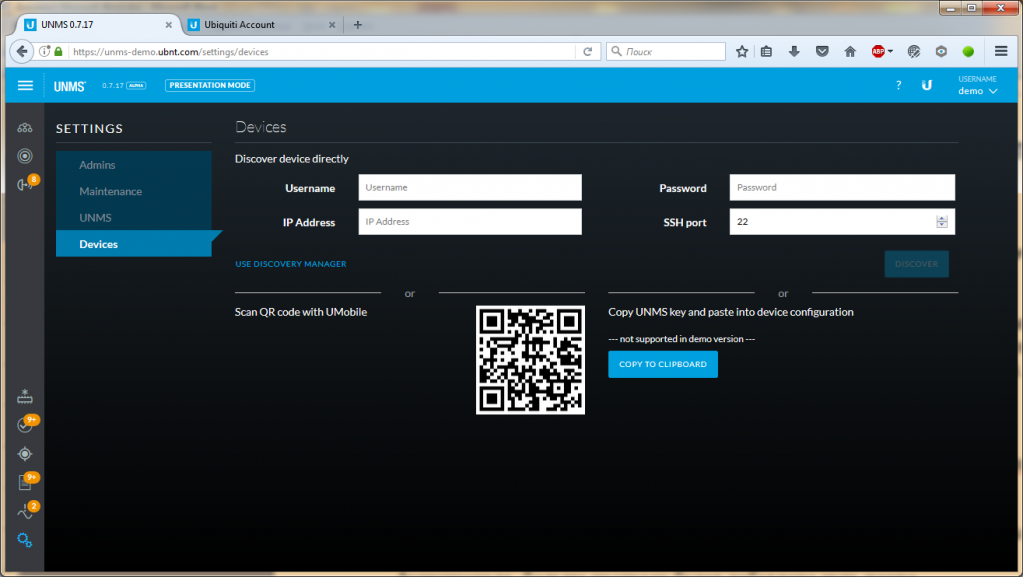The height and width of the screenshot is (577, 1023).
Task: Expand the demo username dropdown
Action: click(977, 91)
